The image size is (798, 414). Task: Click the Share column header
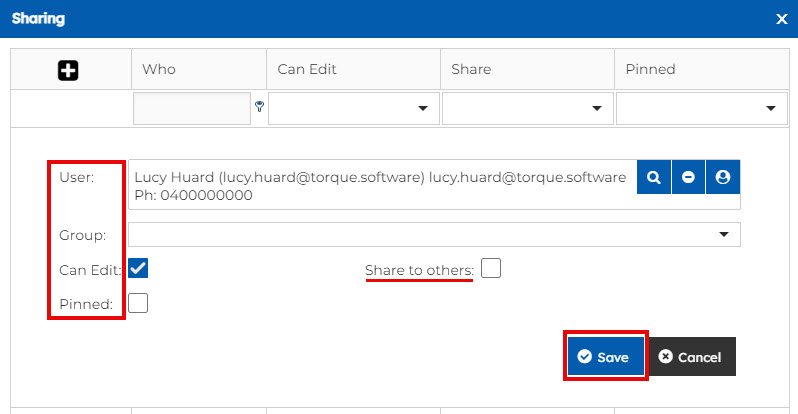pyautogui.click(x=470, y=70)
